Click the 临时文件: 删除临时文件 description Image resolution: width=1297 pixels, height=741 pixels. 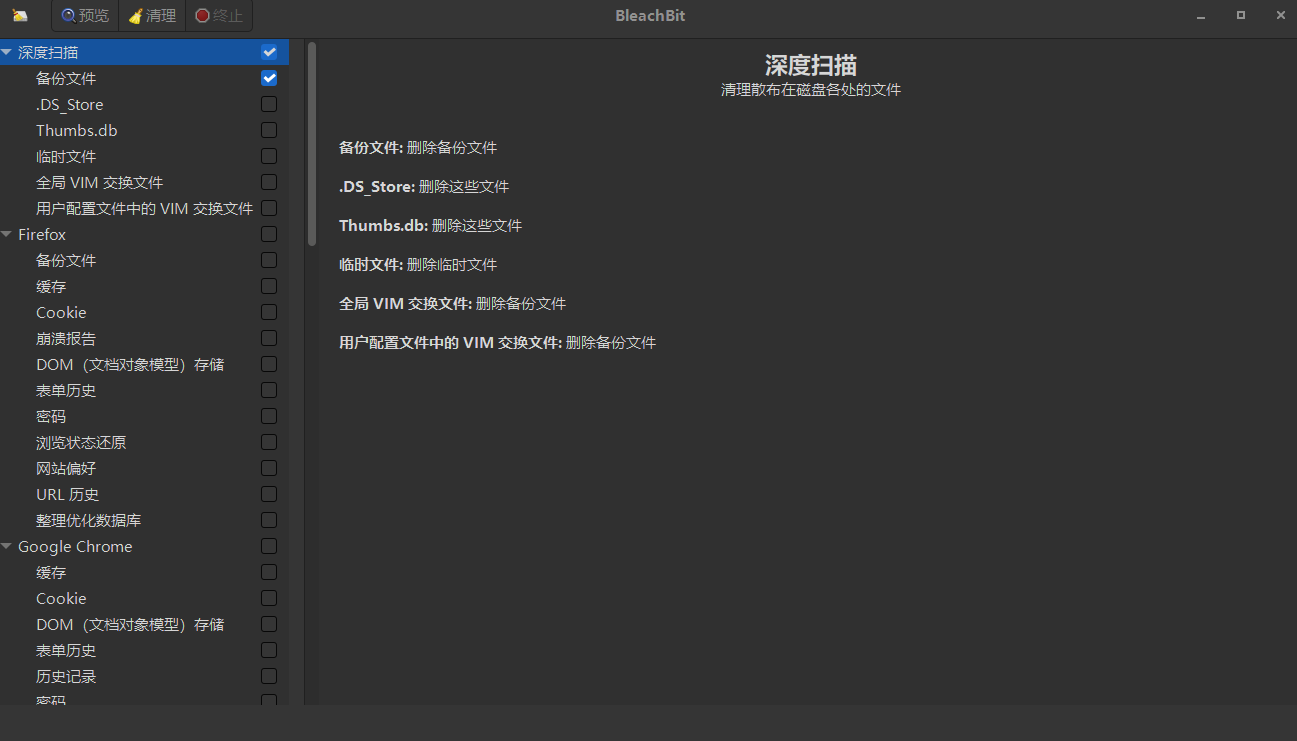tap(418, 265)
